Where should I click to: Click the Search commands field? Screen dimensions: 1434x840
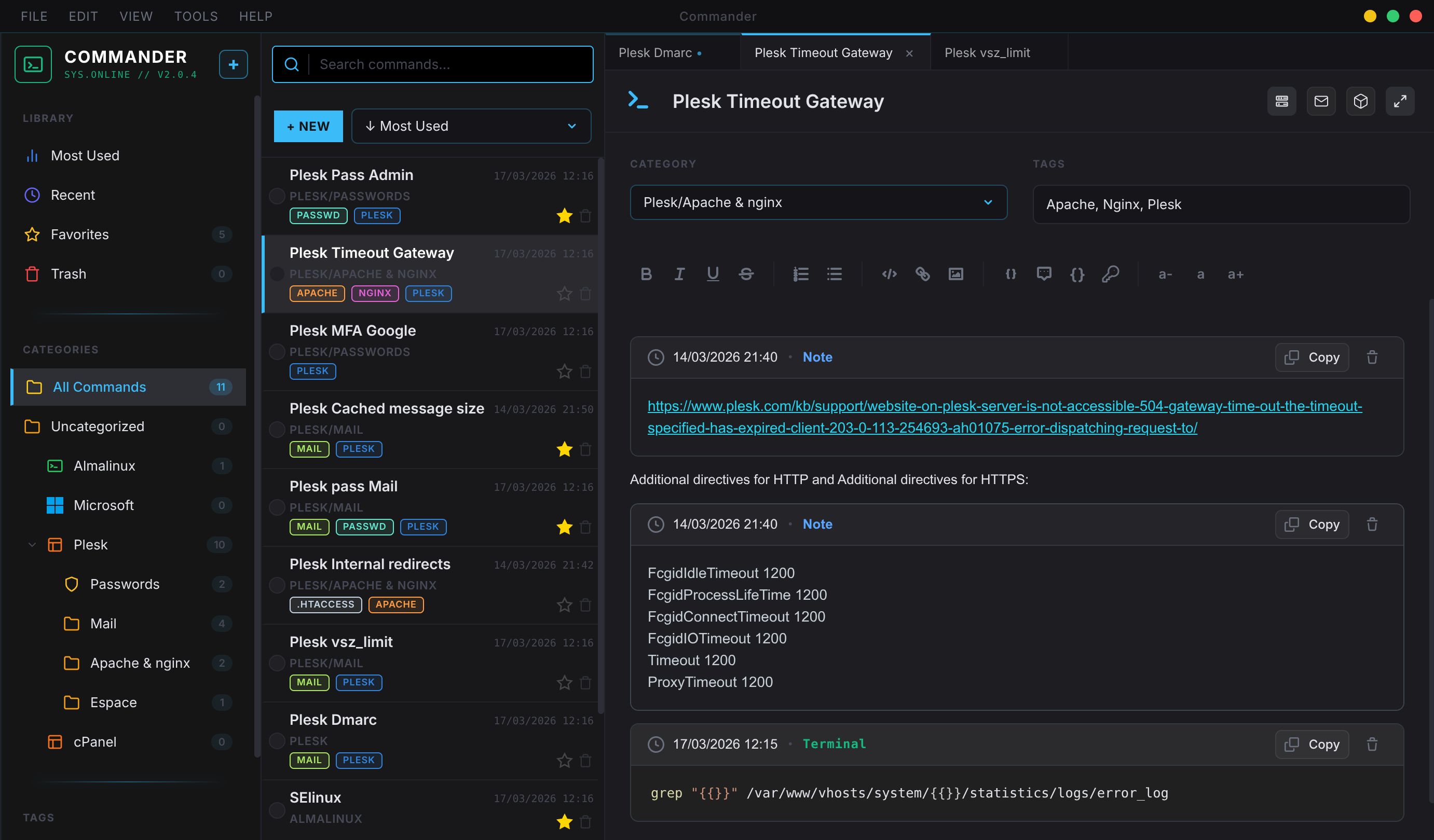432,64
